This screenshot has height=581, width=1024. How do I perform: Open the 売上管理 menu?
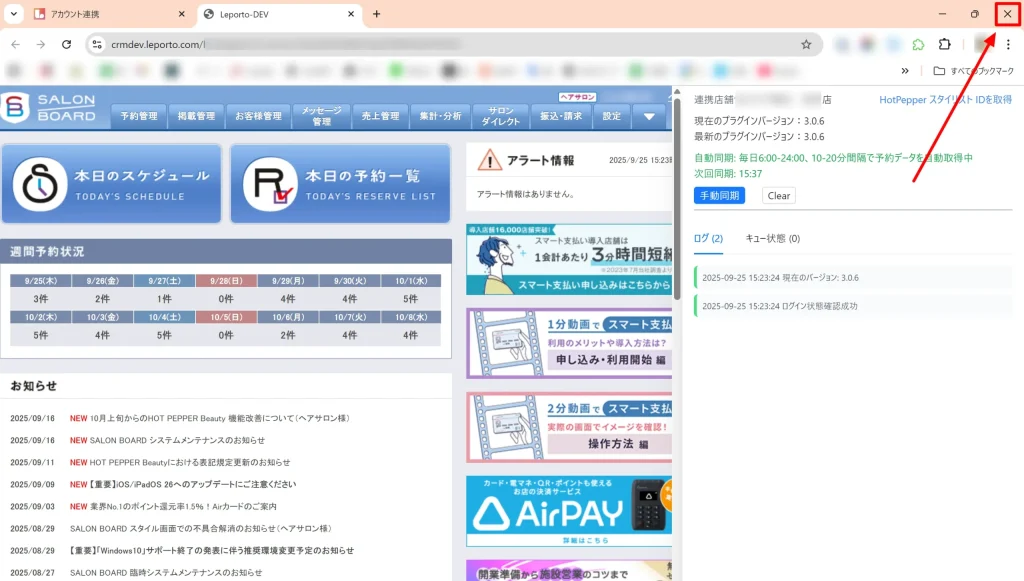[380, 116]
